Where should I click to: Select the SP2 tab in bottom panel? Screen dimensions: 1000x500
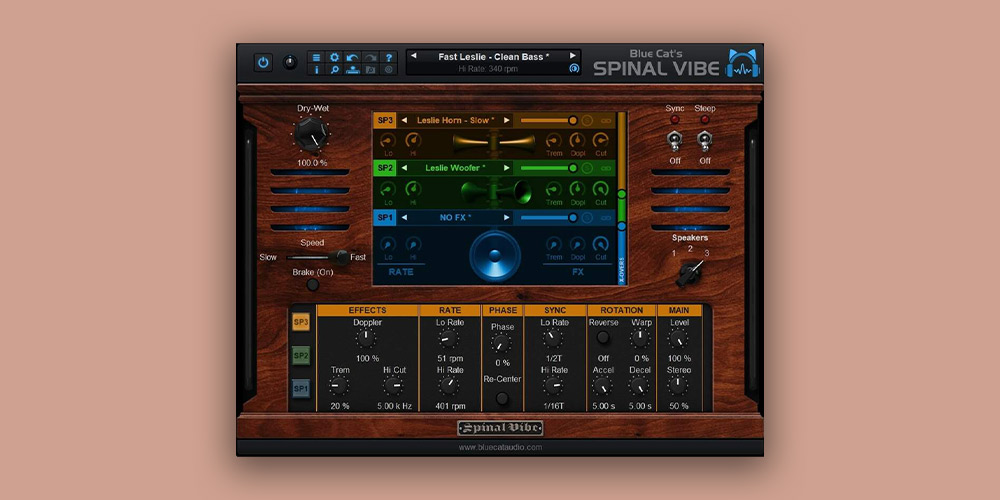(301, 355)
